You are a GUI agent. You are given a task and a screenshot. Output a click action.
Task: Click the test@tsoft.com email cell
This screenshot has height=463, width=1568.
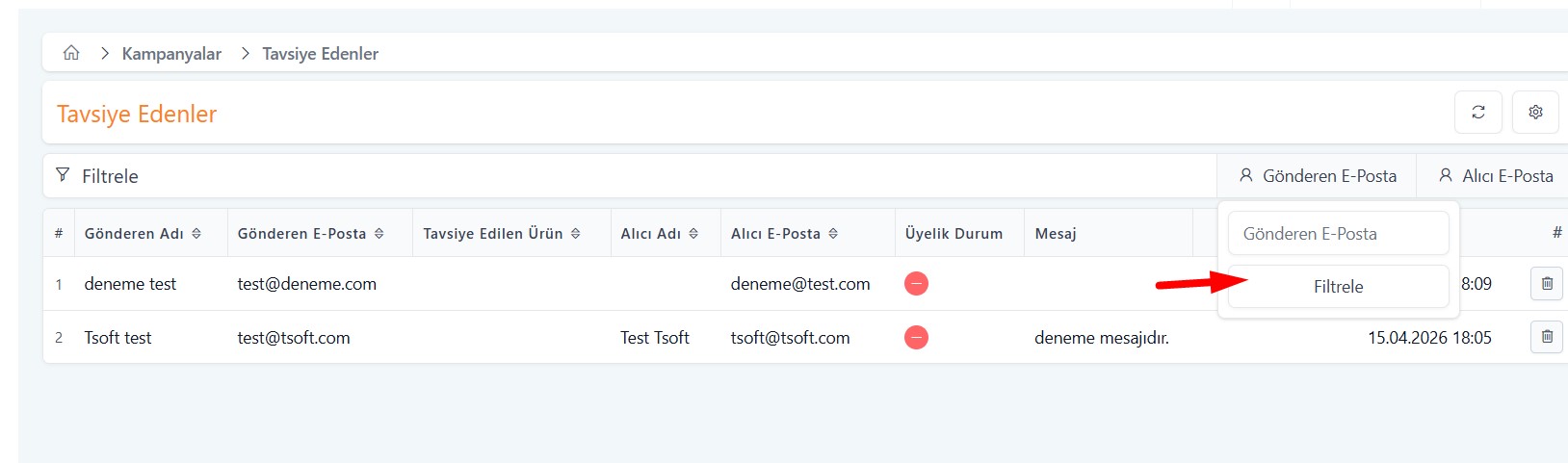(x=294, y=338)
